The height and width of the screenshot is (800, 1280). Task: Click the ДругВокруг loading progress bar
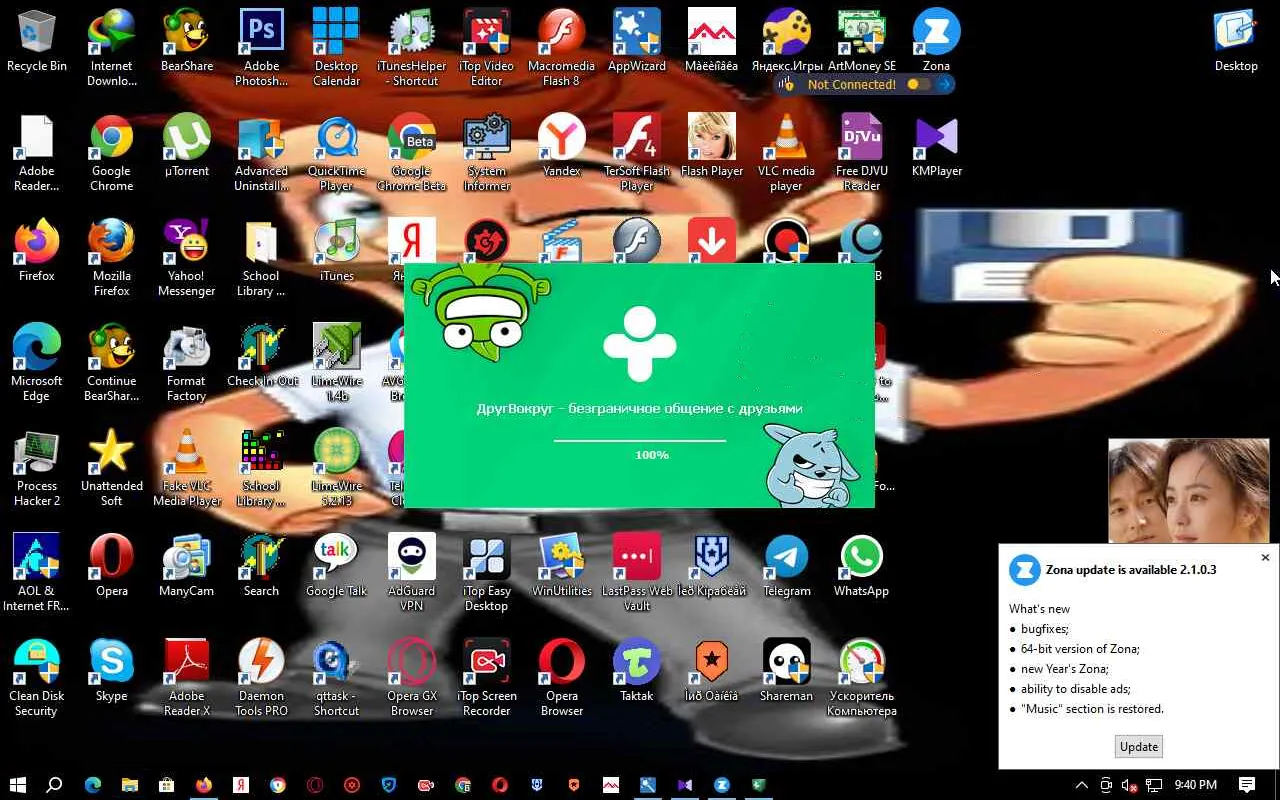click(x=640, y=440)
